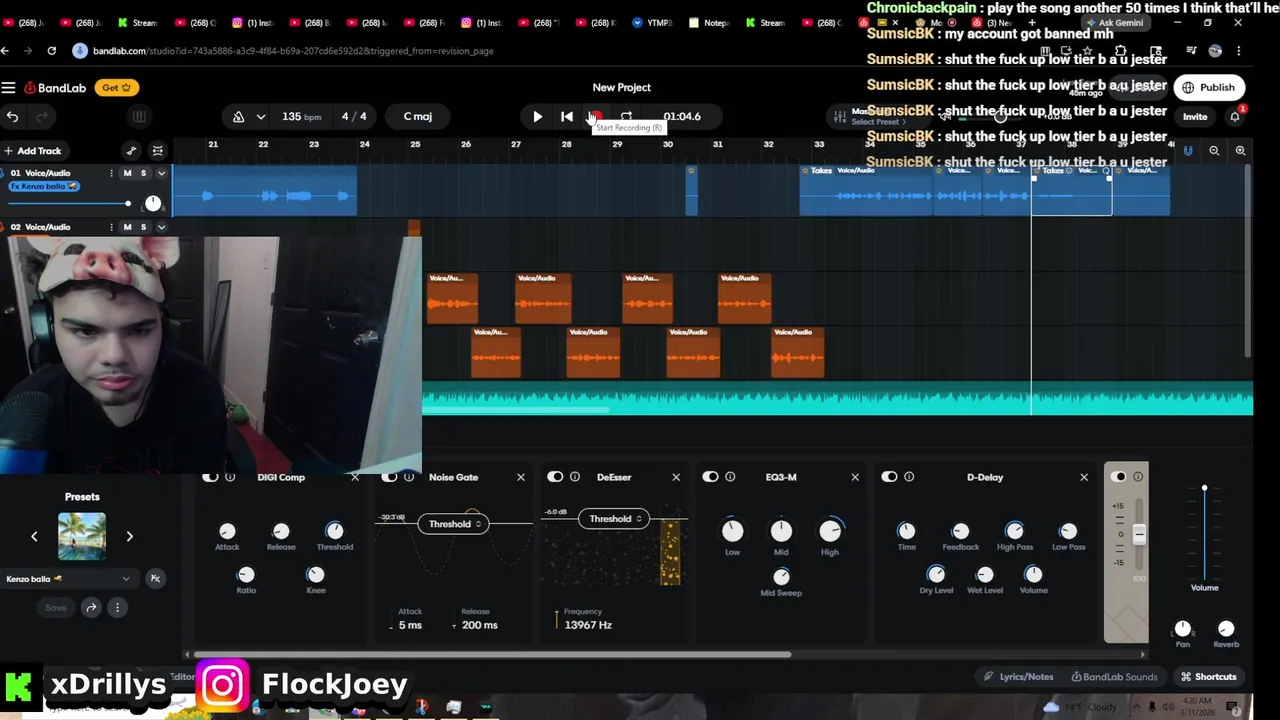Image resolution: width=1280 pixels, height=720 pixels.
Task: Show EQ3-M info icon
Action: [x=730, y=478]
